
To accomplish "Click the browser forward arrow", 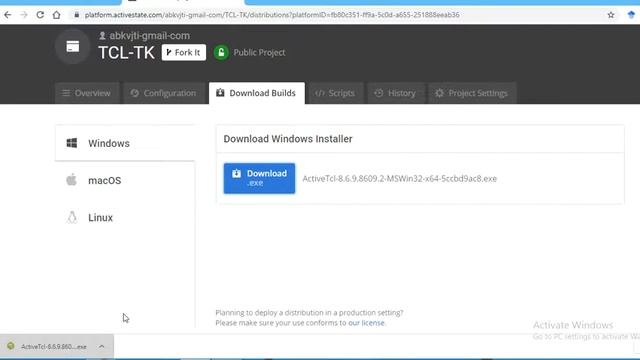I will pyautogui.click(x=24, y=15).
